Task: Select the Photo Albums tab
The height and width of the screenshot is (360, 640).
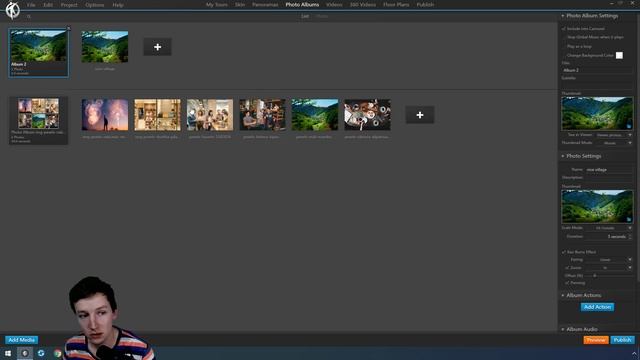Action: [302, 4]
